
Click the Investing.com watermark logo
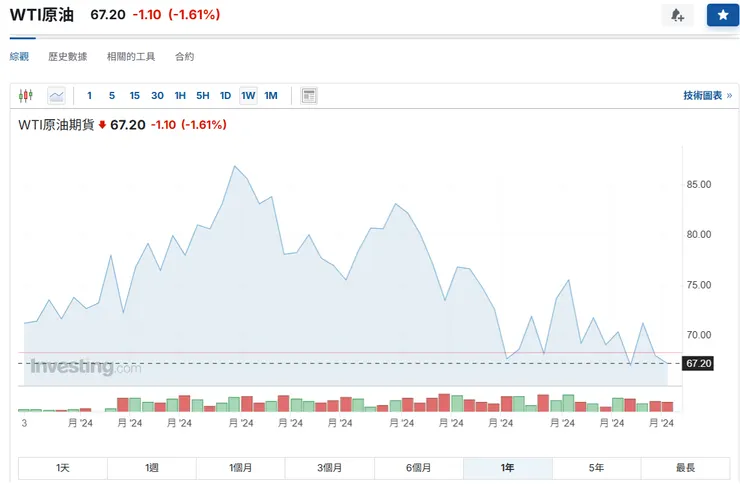click(85, 367)
